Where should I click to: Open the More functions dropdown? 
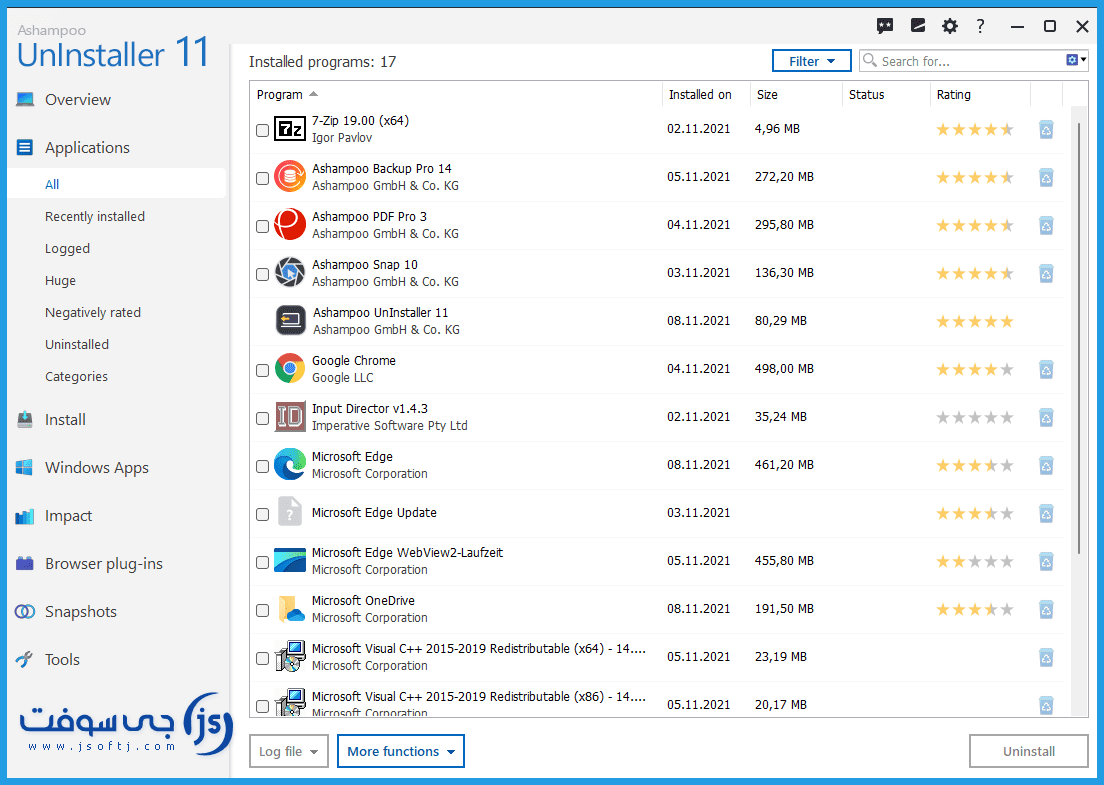(401, 751)
